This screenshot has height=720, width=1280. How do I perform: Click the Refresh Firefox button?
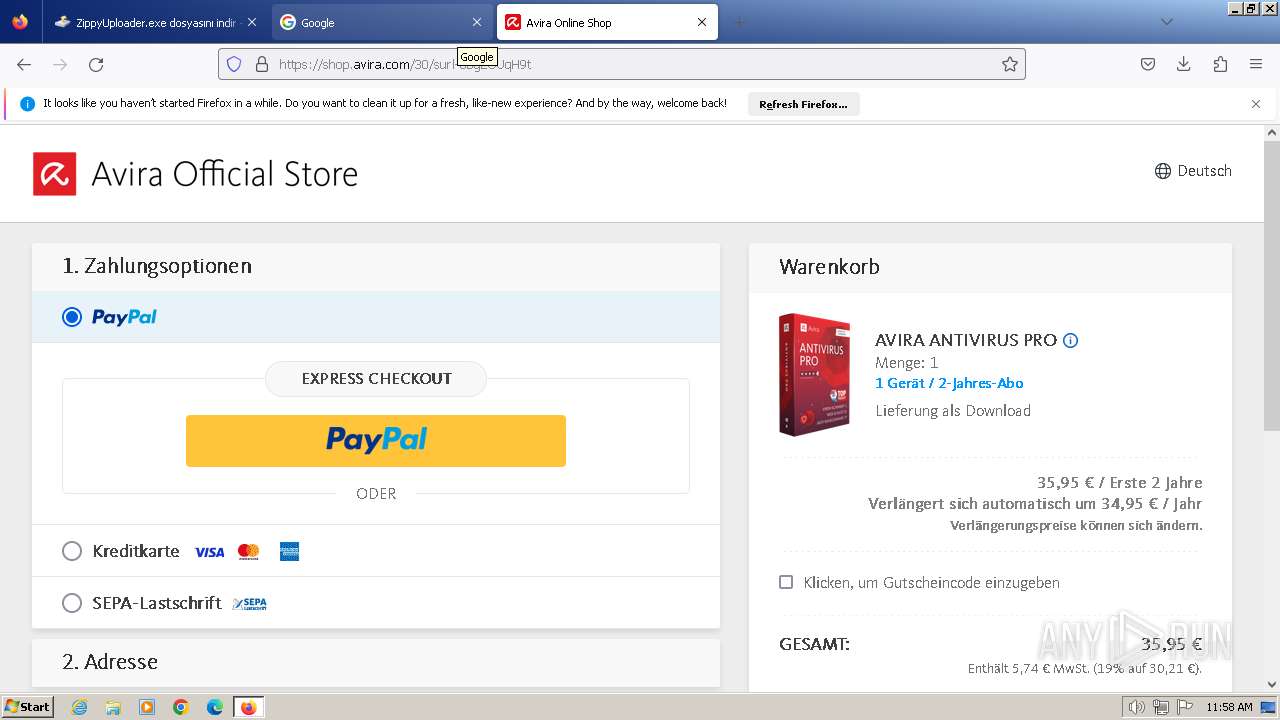tap(803, 104)
